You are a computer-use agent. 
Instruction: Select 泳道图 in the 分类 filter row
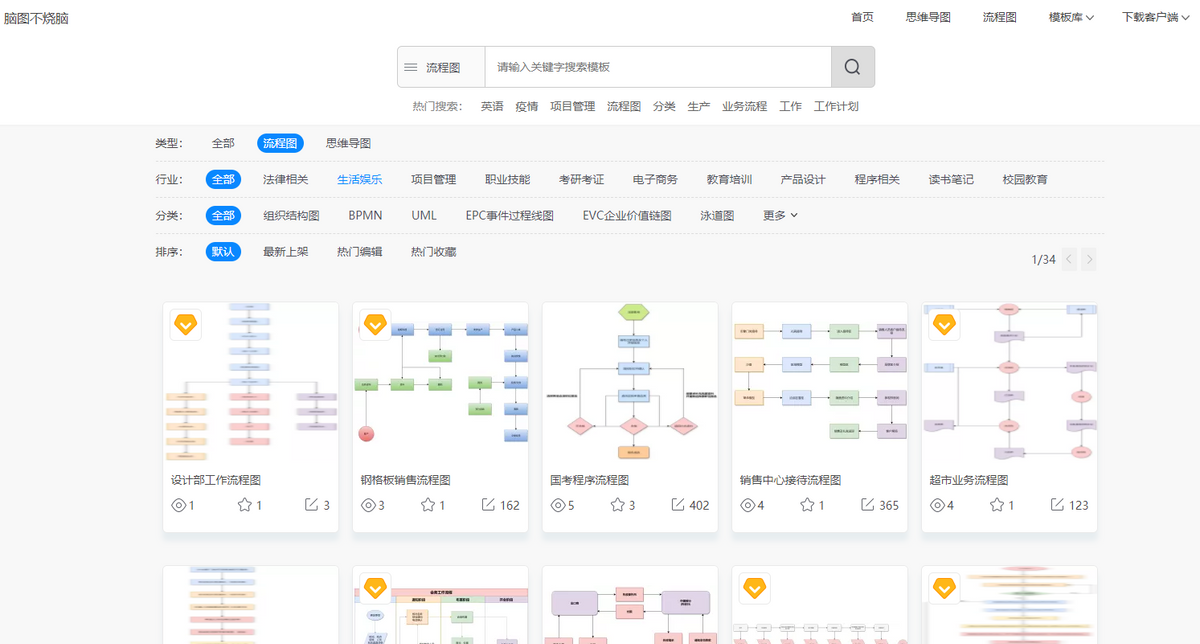pos(717,215)
